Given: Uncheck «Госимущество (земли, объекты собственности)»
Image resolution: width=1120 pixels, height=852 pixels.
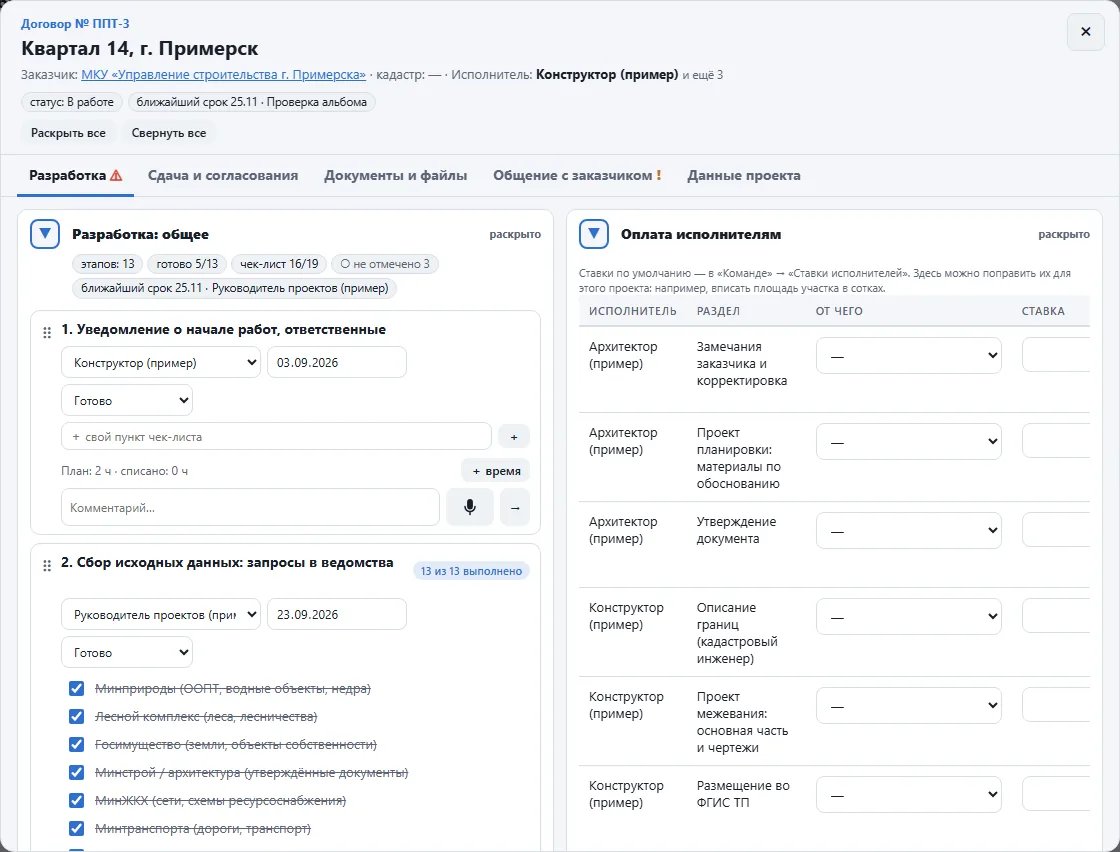Looking at the screenshot, I should [x=76, y=744].
